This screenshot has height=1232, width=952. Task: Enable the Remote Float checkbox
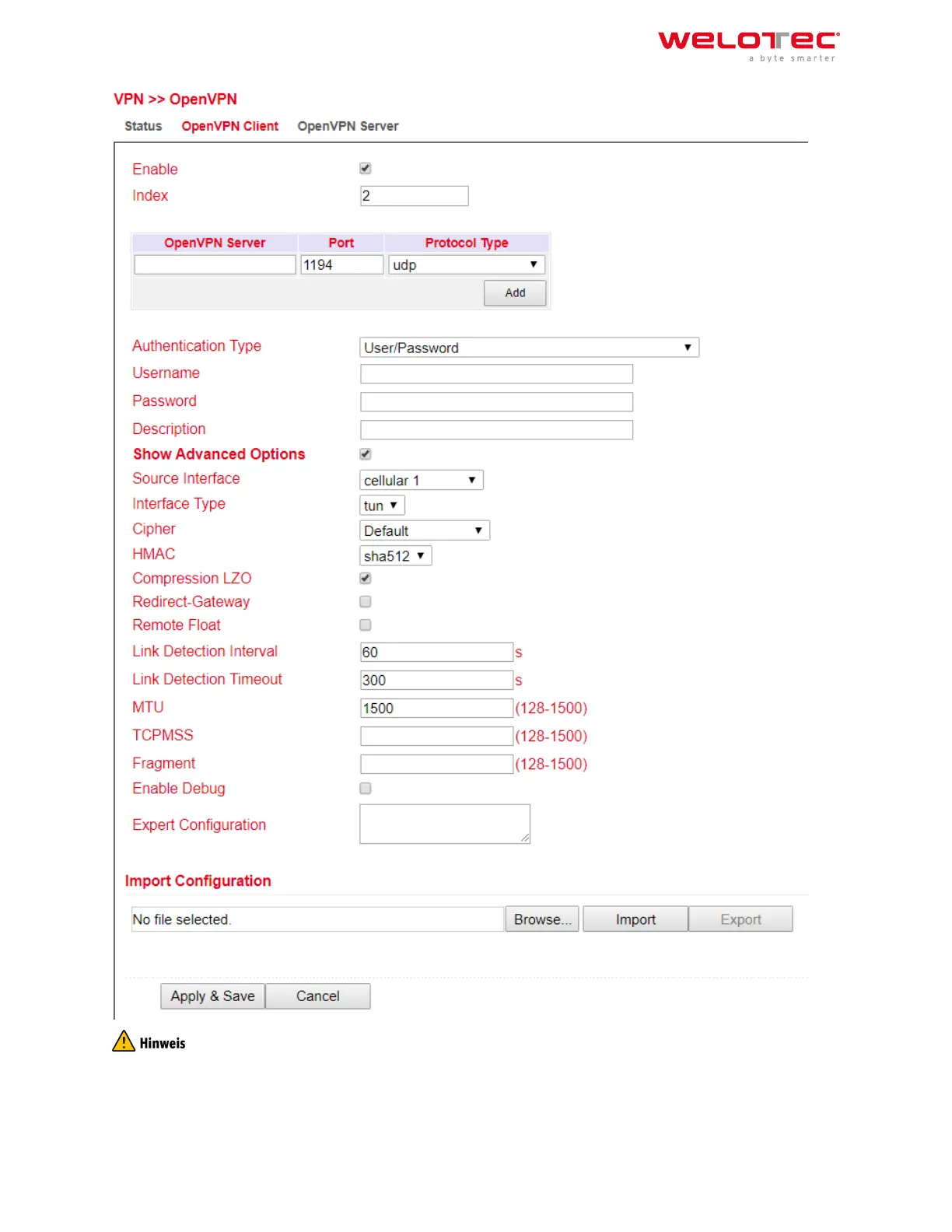(x=366, y=625)
